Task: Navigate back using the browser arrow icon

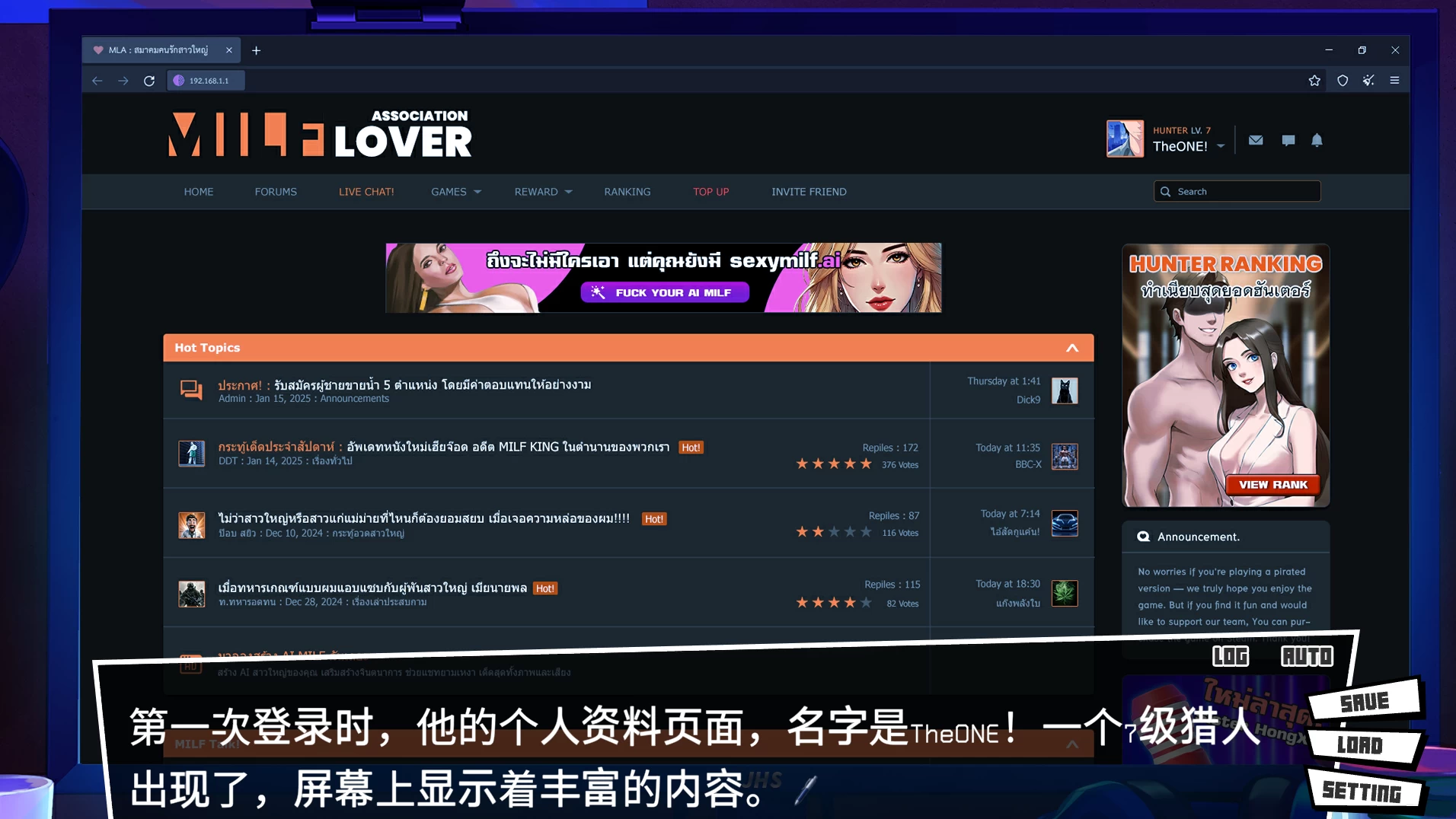Action: [x=97, y=80]
